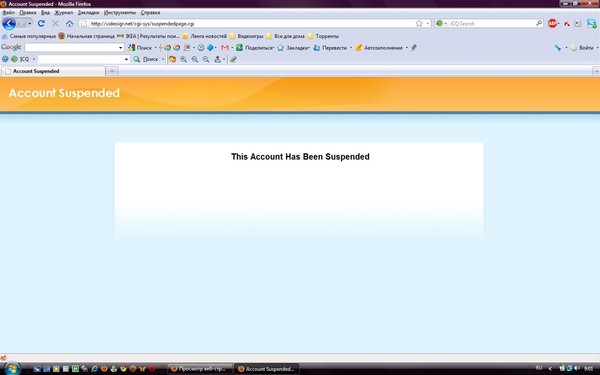The width and height of the screenshot is (600, 375).
Task: Click the highlighter icon after Автозаполнение
Action: tap(414, 48)
